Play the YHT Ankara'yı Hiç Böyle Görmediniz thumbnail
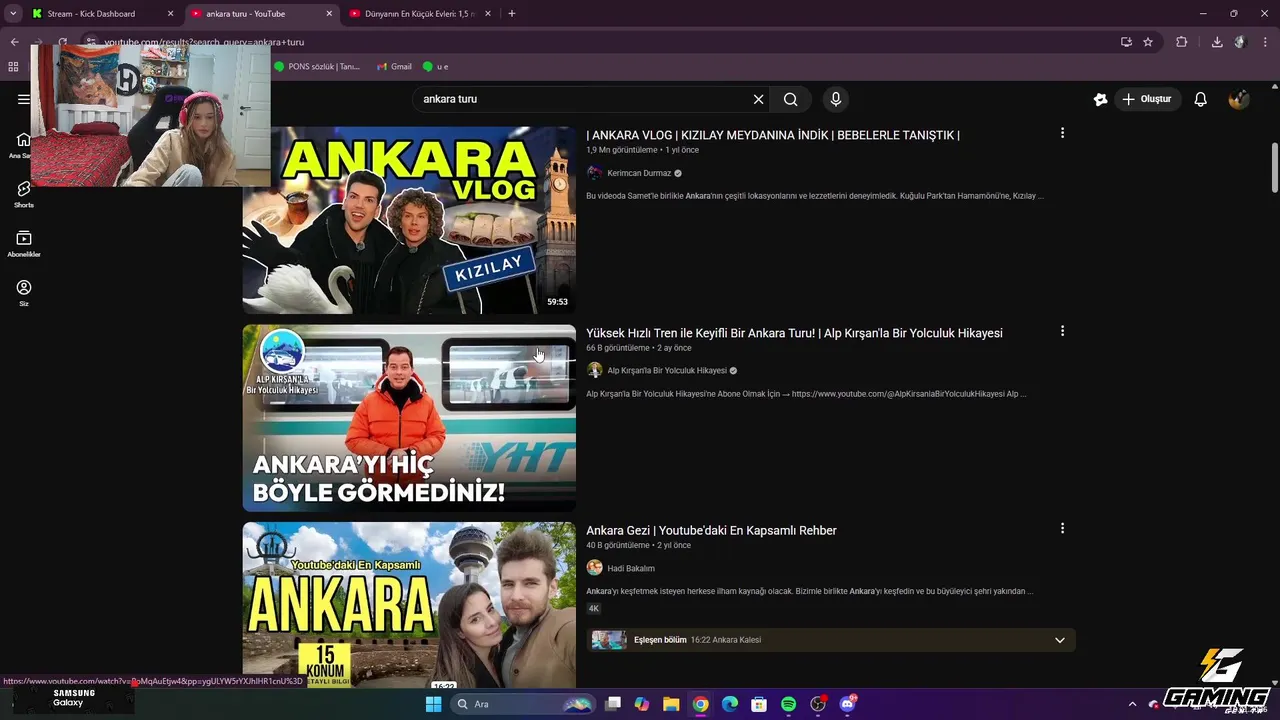The height and width of the screenshot is (720, 1280). point(409,418)
